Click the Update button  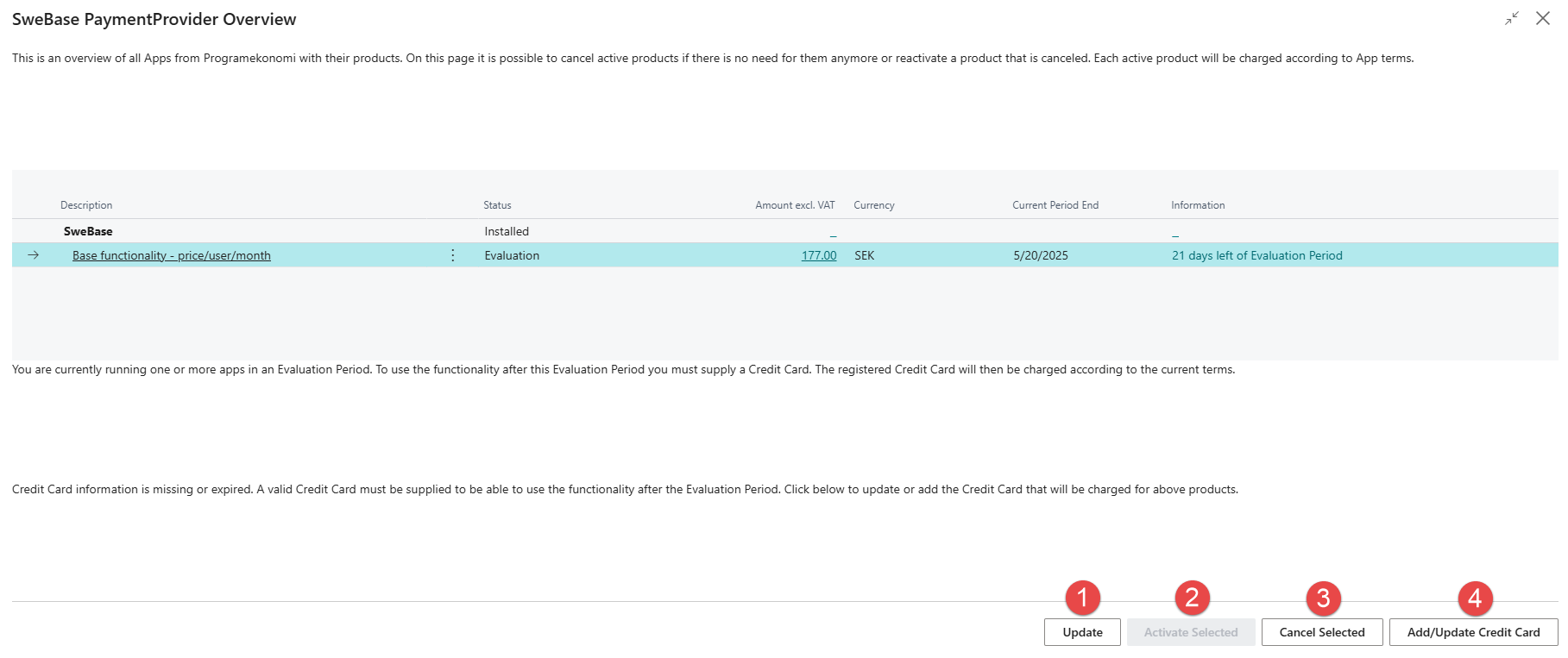point(1082,632)
